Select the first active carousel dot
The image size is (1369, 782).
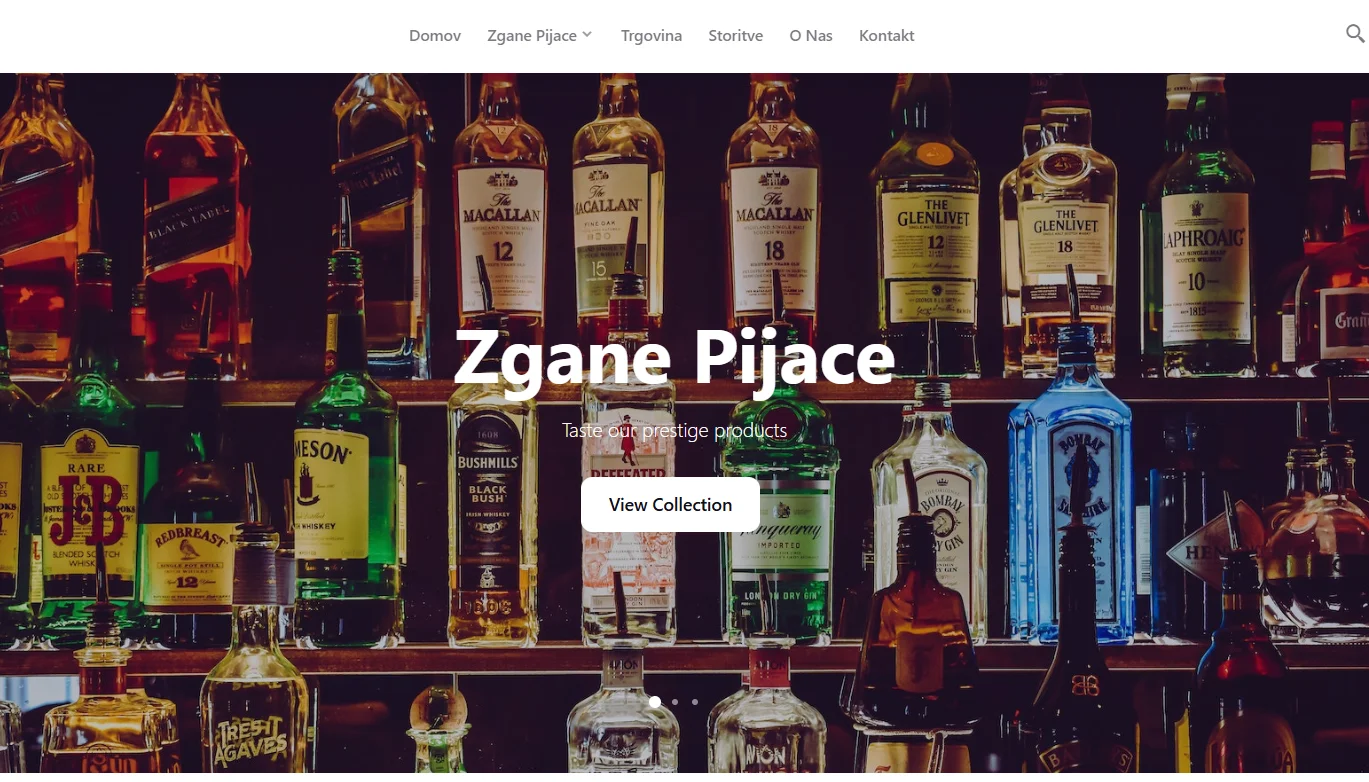pos(655,702)
